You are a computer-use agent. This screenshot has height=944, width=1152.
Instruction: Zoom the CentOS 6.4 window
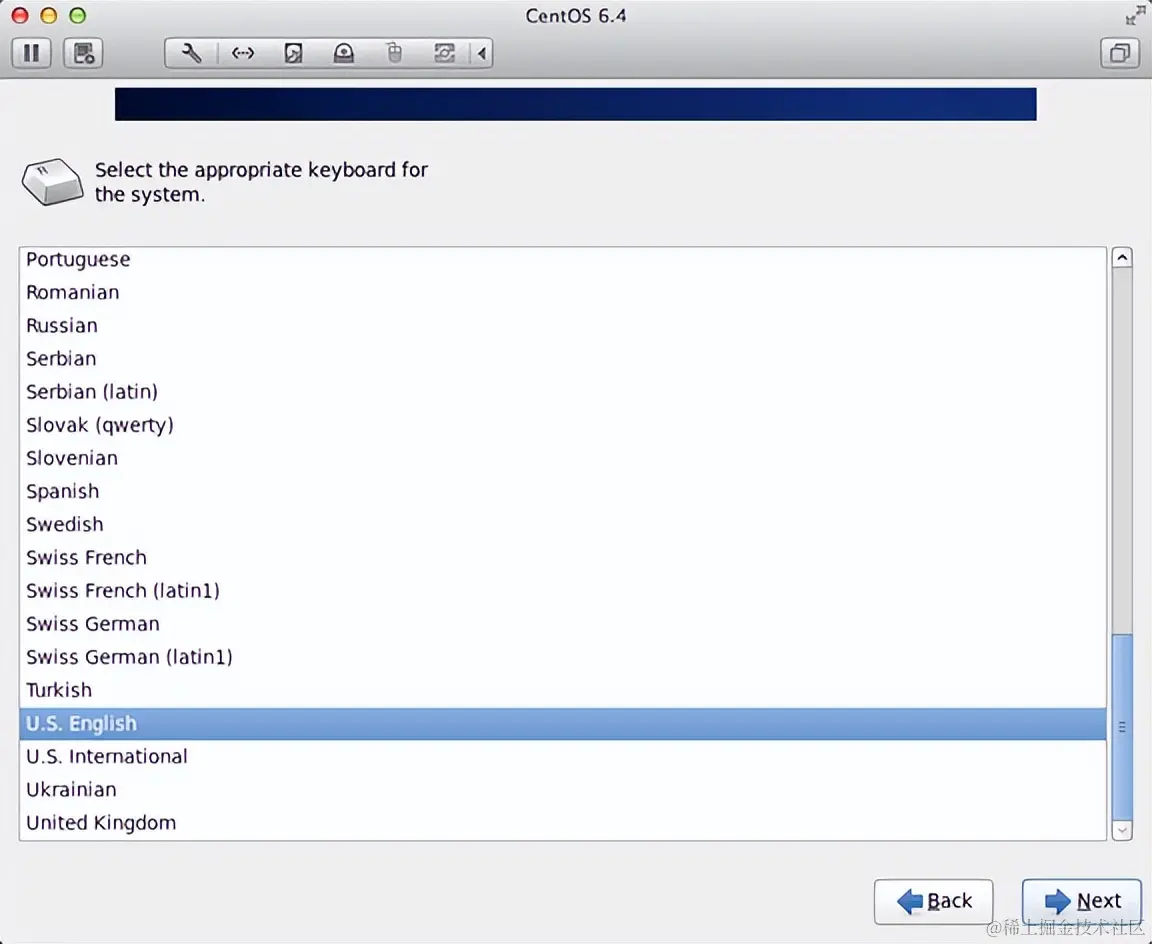pyautogui.click(x=77, y=15)
